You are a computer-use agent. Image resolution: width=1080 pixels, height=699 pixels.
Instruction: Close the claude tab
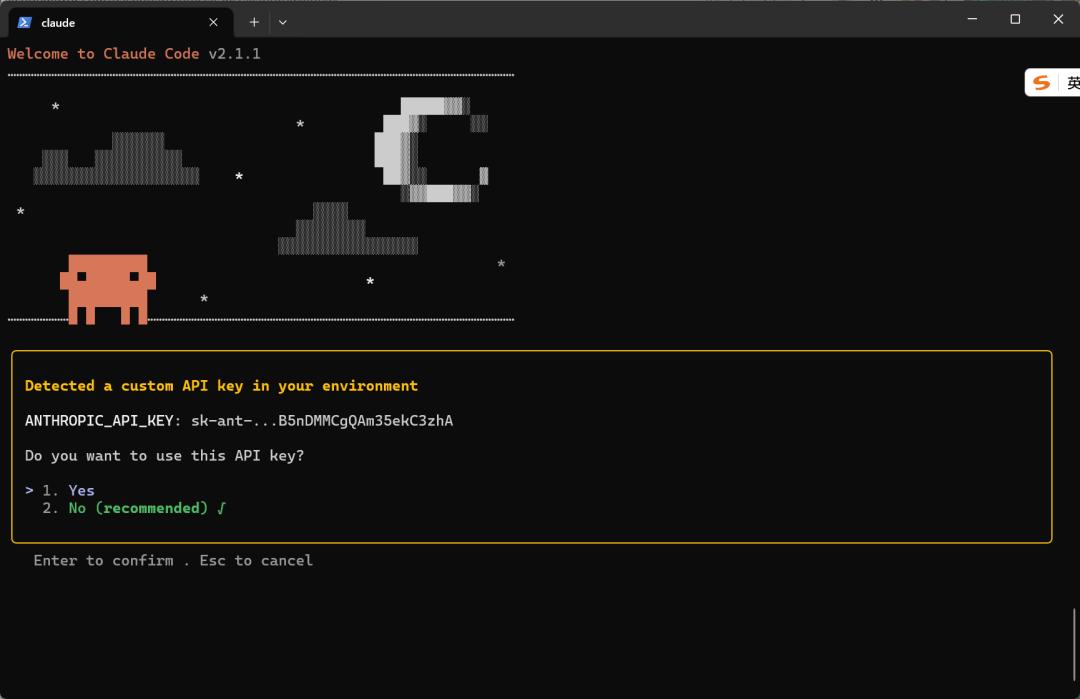coord(214,22)
